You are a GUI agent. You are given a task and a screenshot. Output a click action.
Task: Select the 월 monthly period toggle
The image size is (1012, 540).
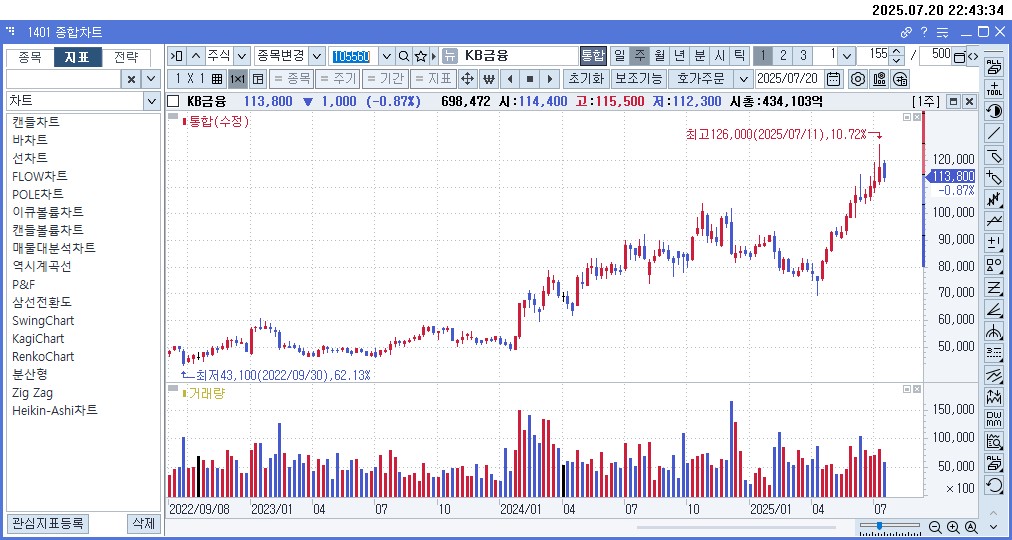coord(660,55)
